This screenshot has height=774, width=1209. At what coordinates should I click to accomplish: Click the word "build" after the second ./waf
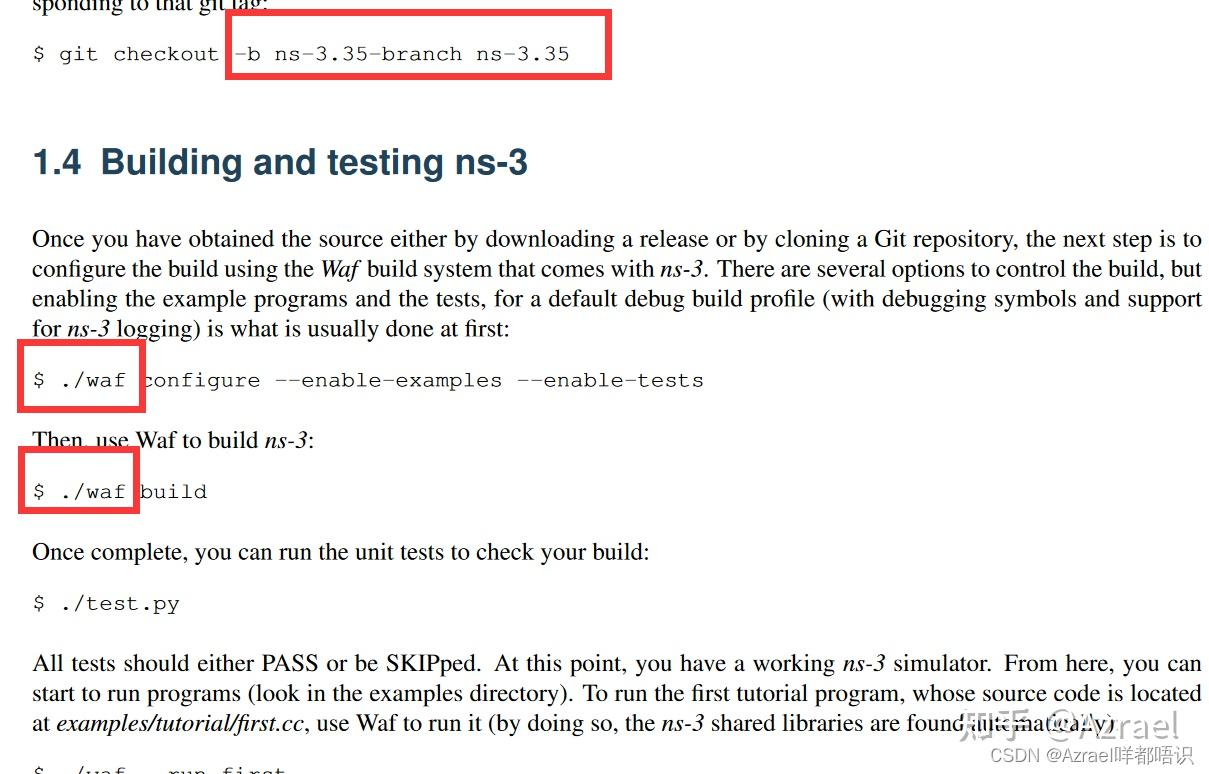(x=174, y=492)
